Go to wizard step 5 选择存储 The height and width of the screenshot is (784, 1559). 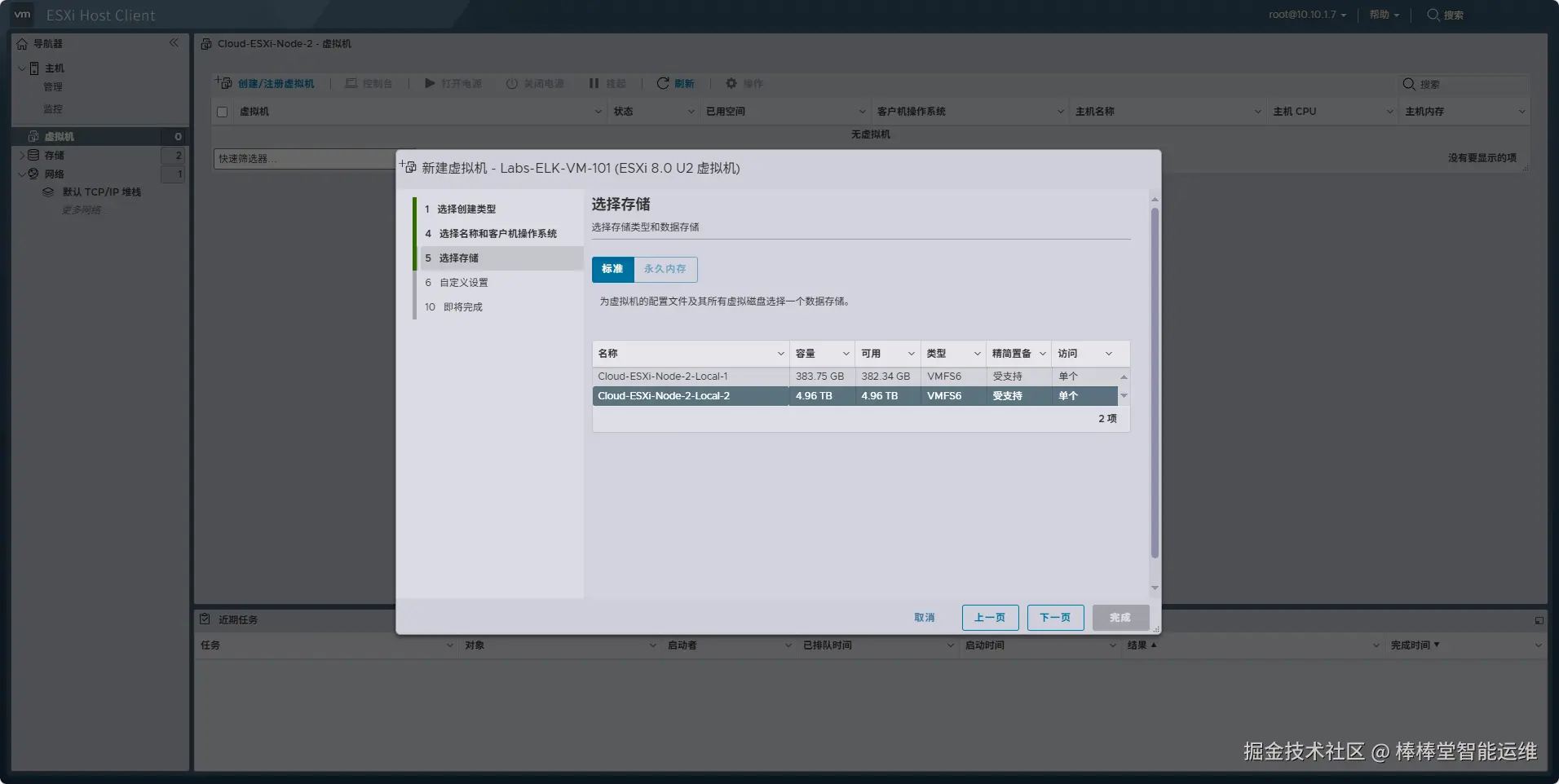click(499, 258)
